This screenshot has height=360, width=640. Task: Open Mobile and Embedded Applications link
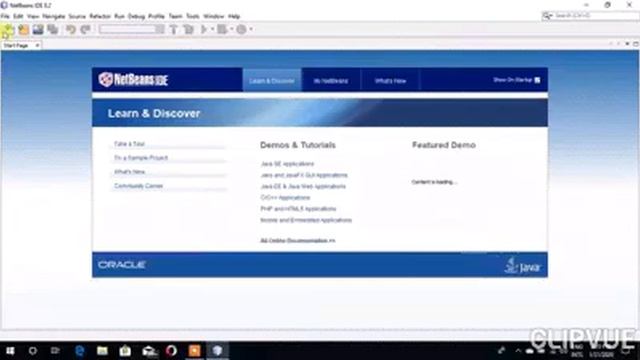(306, 220)
